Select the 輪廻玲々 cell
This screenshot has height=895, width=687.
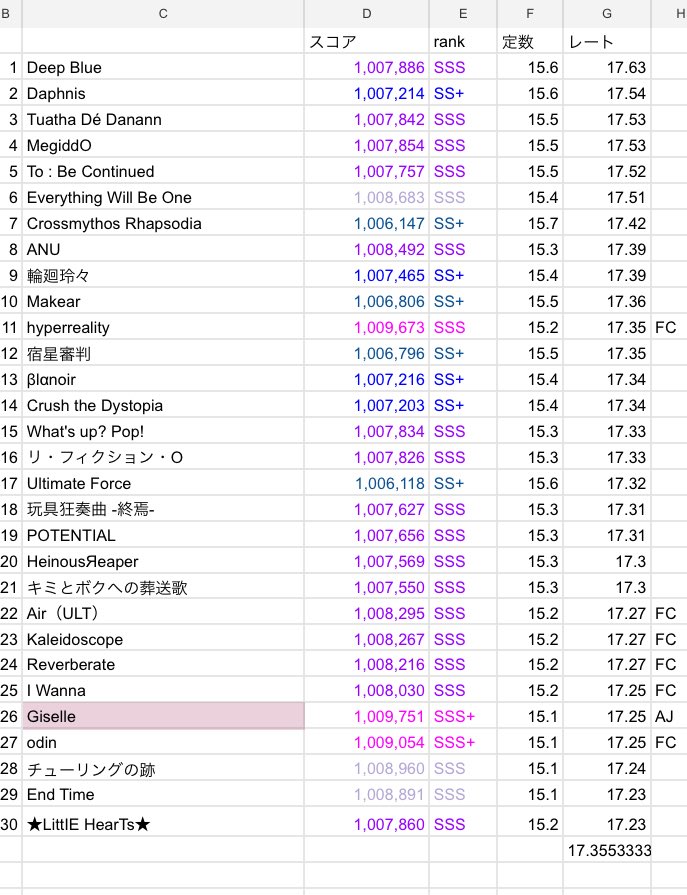point(163,275)
